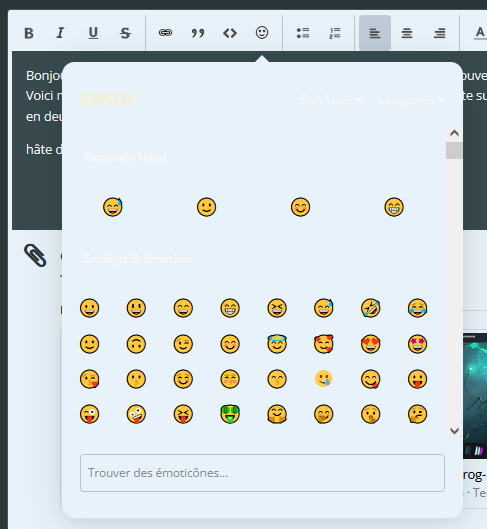This screenshot has height=529, width=487.
Task: Insert the heart-eyes emoji
Action: tap(371, 344)
